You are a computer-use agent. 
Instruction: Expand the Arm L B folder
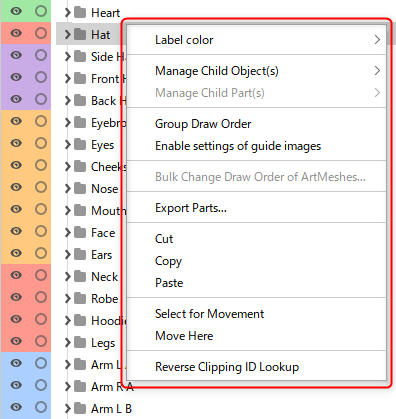pos(68,408)
